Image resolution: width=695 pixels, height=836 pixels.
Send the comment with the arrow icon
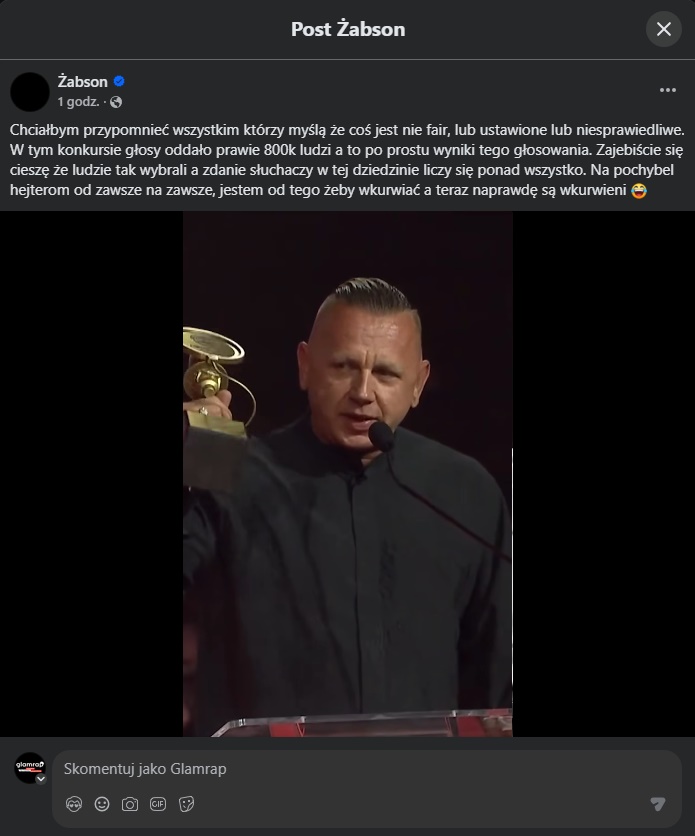[x=658, y=804]
